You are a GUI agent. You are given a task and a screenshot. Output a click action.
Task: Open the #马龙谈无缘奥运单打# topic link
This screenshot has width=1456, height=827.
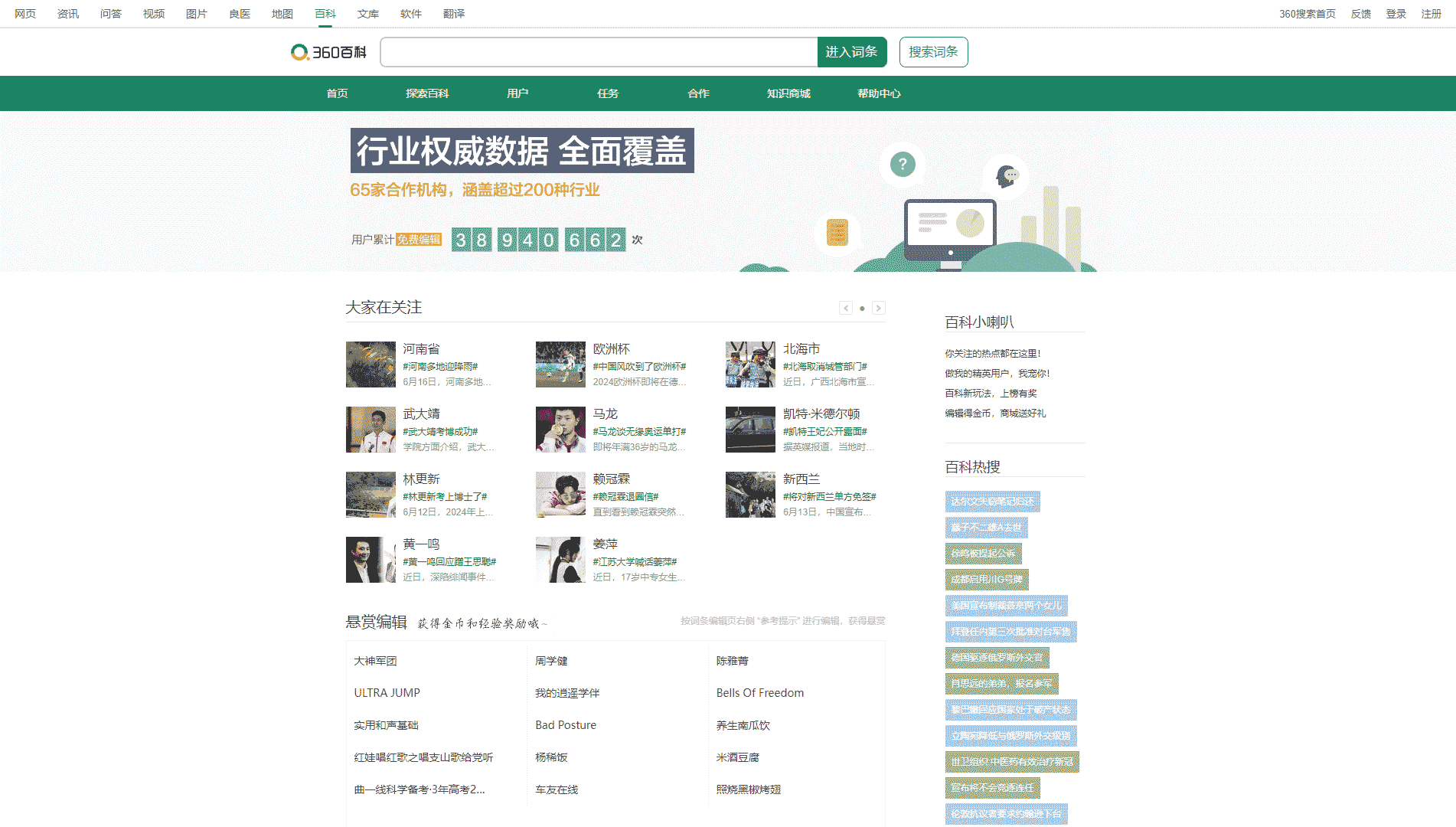(x=639, y=432)
